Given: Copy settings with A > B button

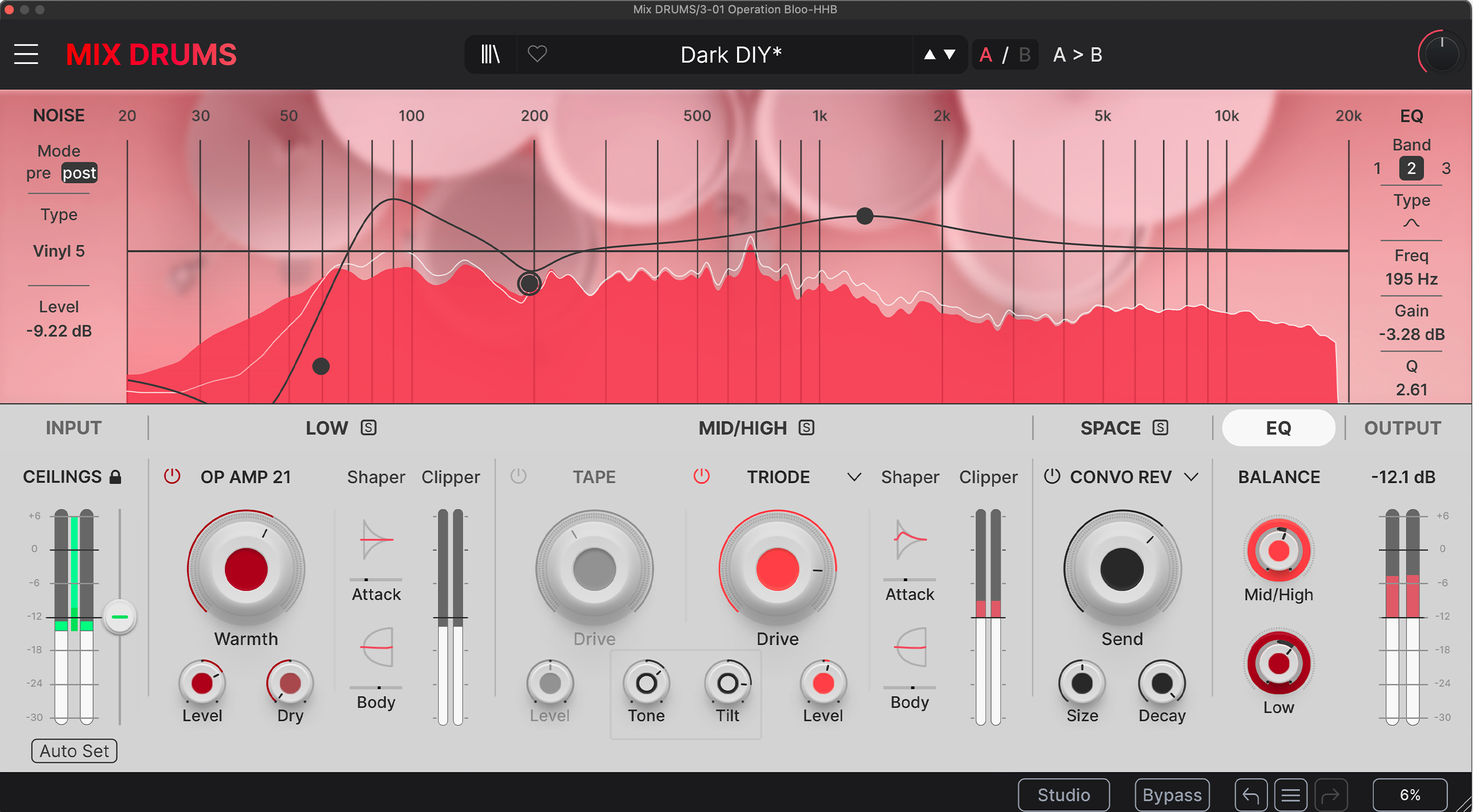Looking at the screenshot, I should click(1077, 54).
